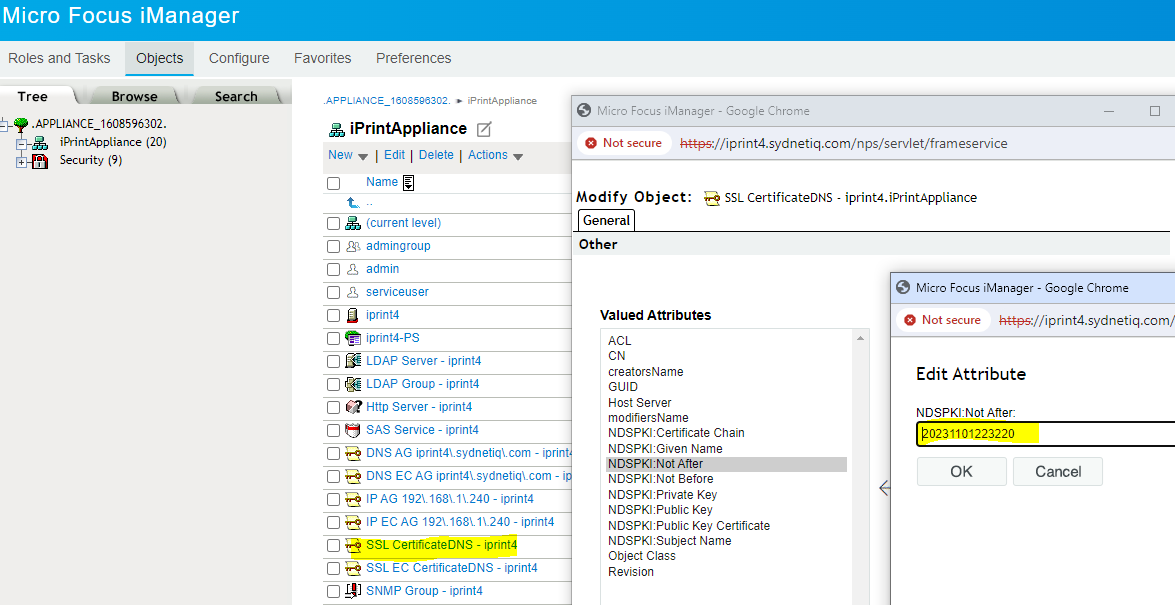The image size is (1175, 605).
Task: Click OK in the Edit Attribute dialog
Action: [961, 471]
